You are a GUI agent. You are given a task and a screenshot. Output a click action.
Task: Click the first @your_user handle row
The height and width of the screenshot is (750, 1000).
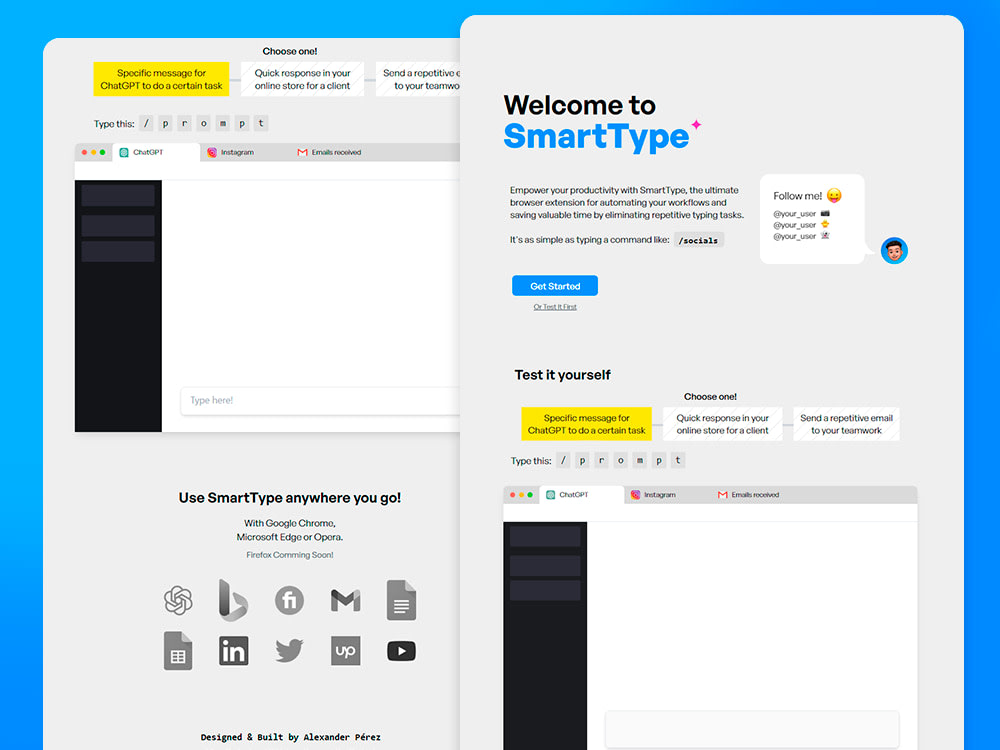click(802, 214)
